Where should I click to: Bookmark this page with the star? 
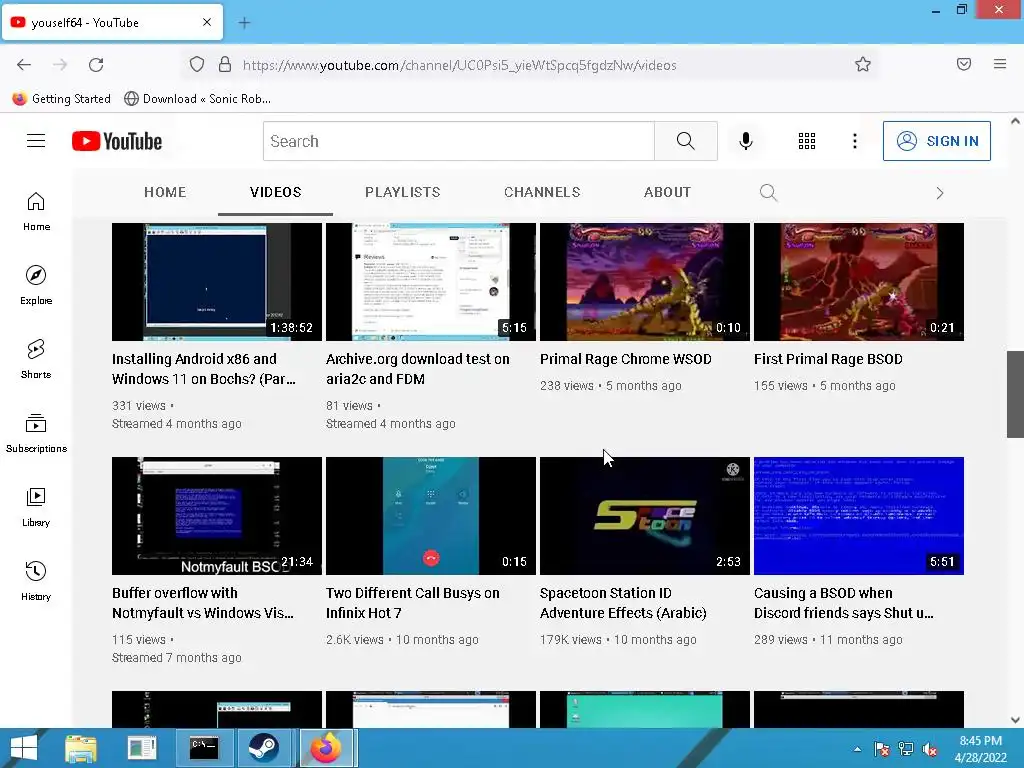click(863, 65)
